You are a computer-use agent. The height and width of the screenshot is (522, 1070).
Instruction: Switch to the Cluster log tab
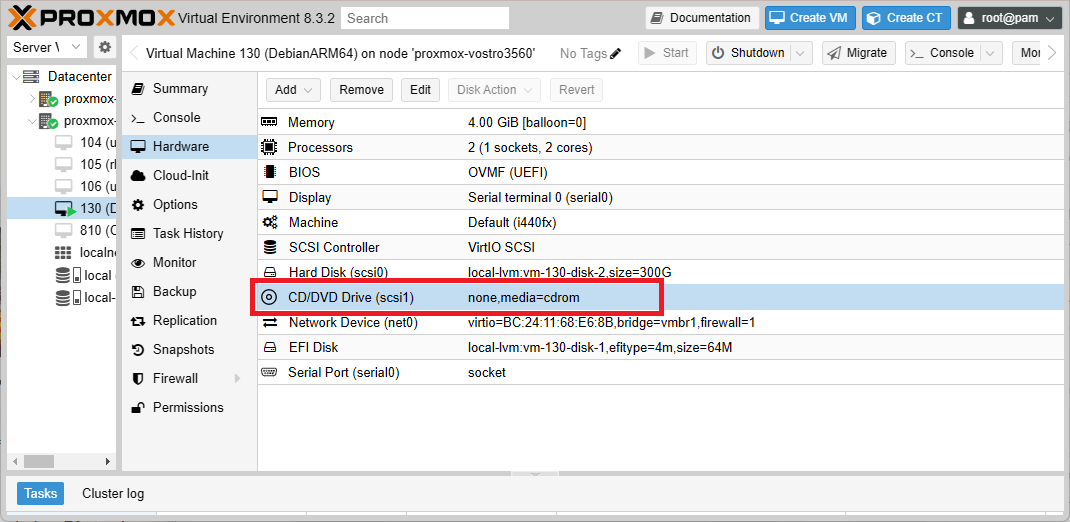(x=113, y=493)
